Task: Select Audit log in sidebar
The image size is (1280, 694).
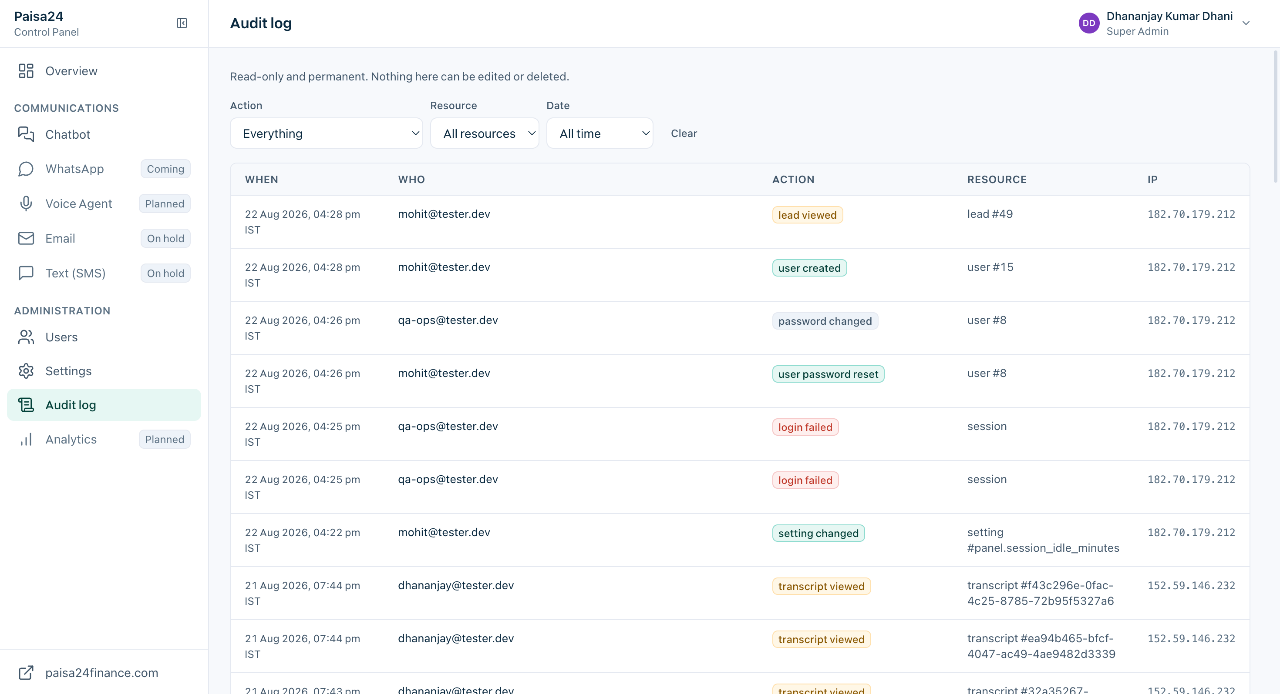Action: click(104, 405)
